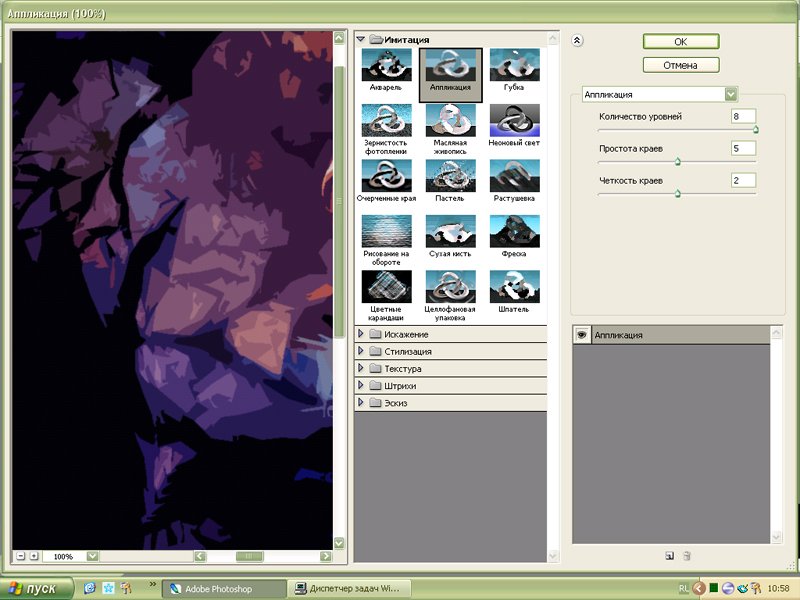The height and width of the screenshot is (600, 800).
Task: Open the 100% zoom level dropdown
Action: tap(93, 556)
